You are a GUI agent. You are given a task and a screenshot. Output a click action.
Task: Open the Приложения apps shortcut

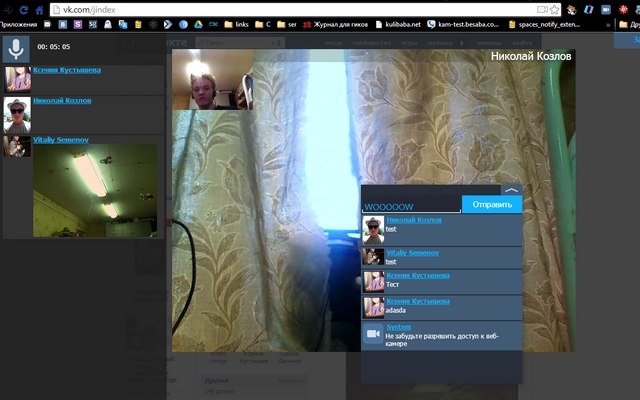point(18,24)
